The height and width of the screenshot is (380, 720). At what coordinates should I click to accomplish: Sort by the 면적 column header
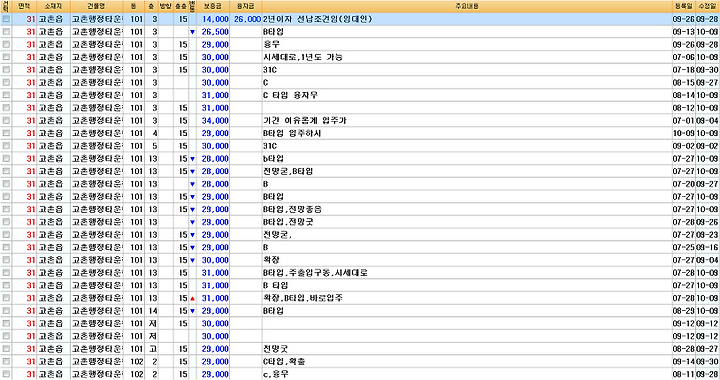(x=24, y=6)
